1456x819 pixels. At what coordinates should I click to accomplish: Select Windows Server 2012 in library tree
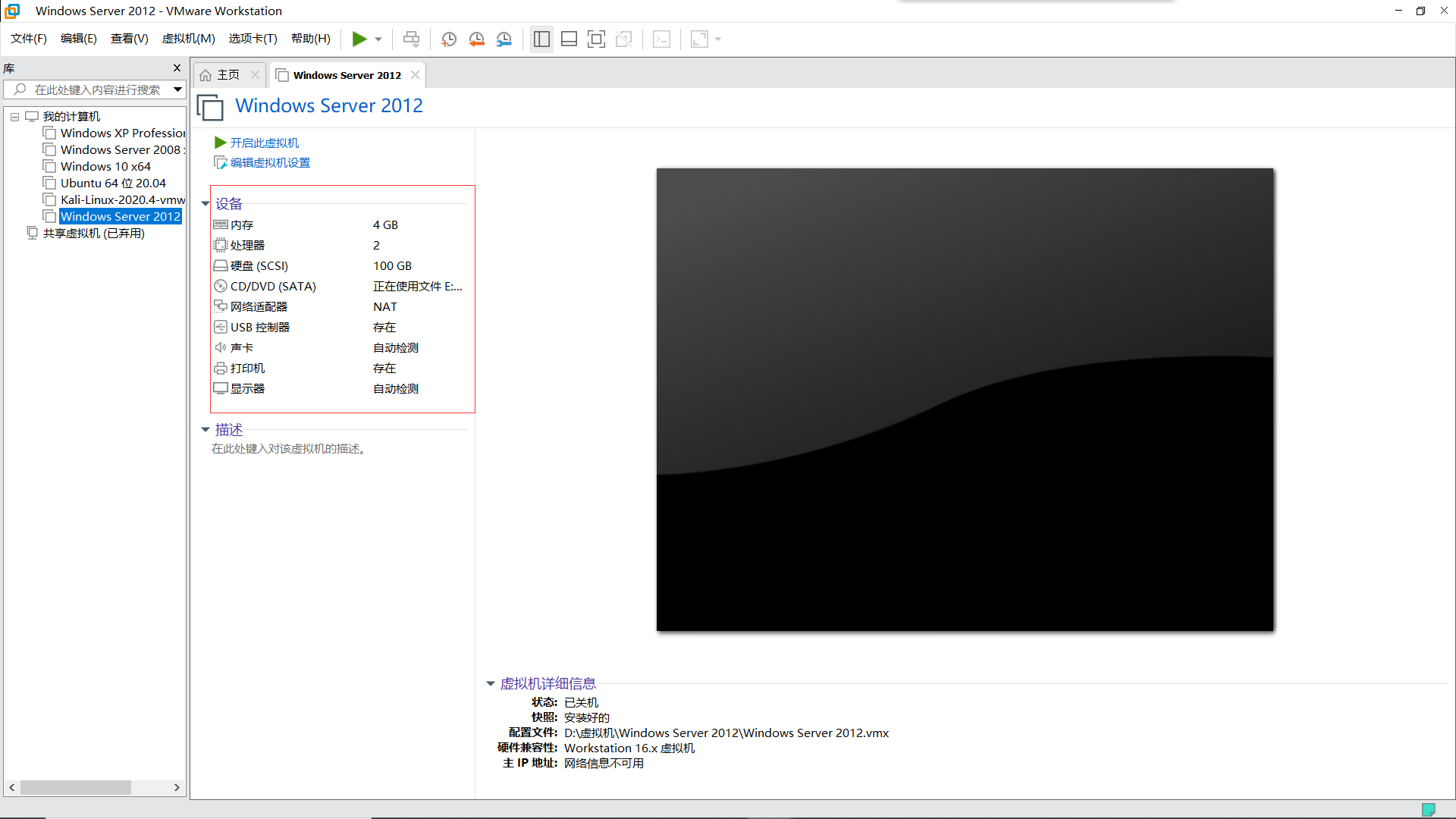(x=120, y=216)
